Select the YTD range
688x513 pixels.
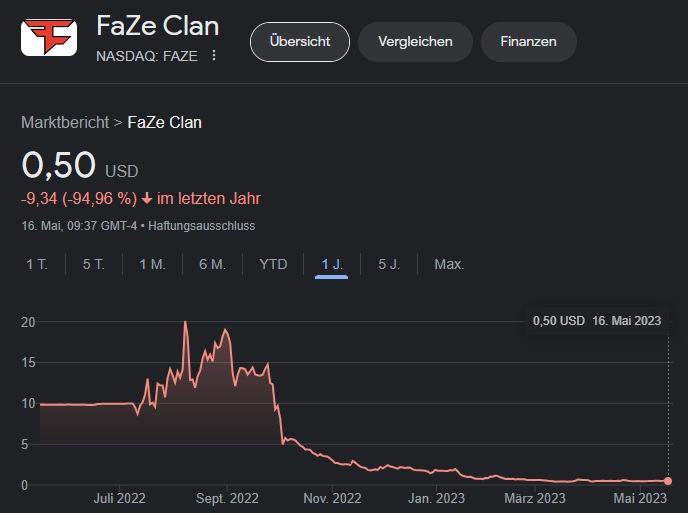273,264
